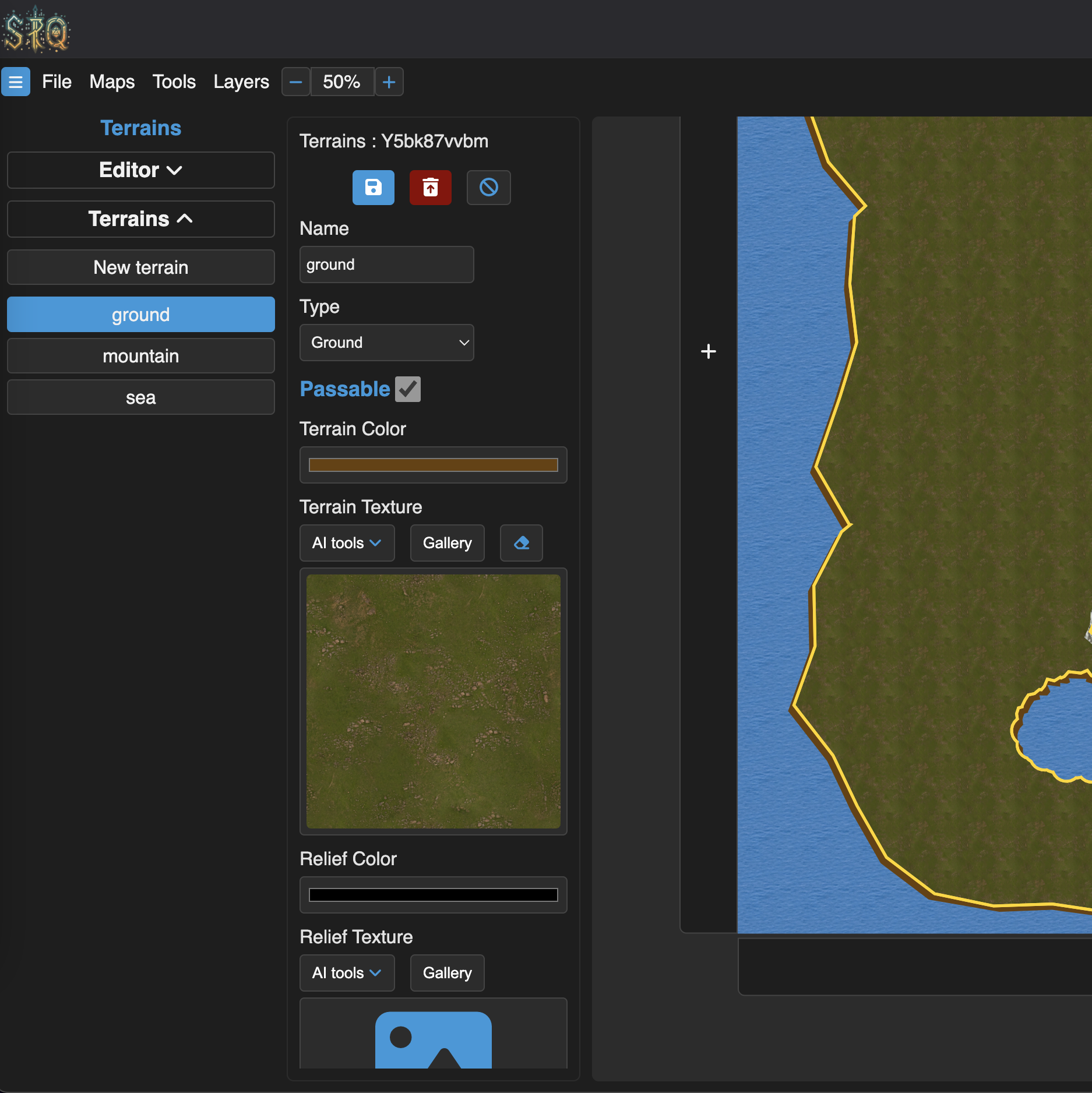This screenshot has width=1092, height=1093.
Task: Click the New terrain button
Action: click(141, 267)
